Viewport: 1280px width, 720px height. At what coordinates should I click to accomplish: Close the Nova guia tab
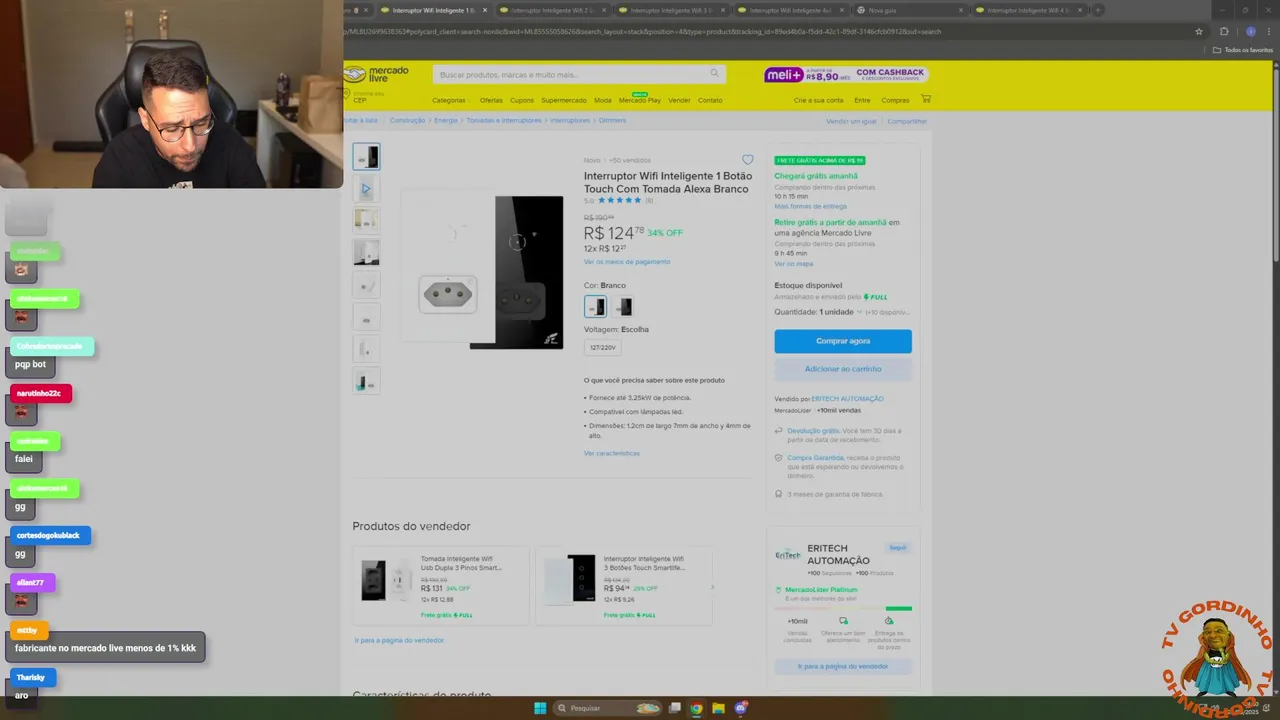tap(961, 10)
